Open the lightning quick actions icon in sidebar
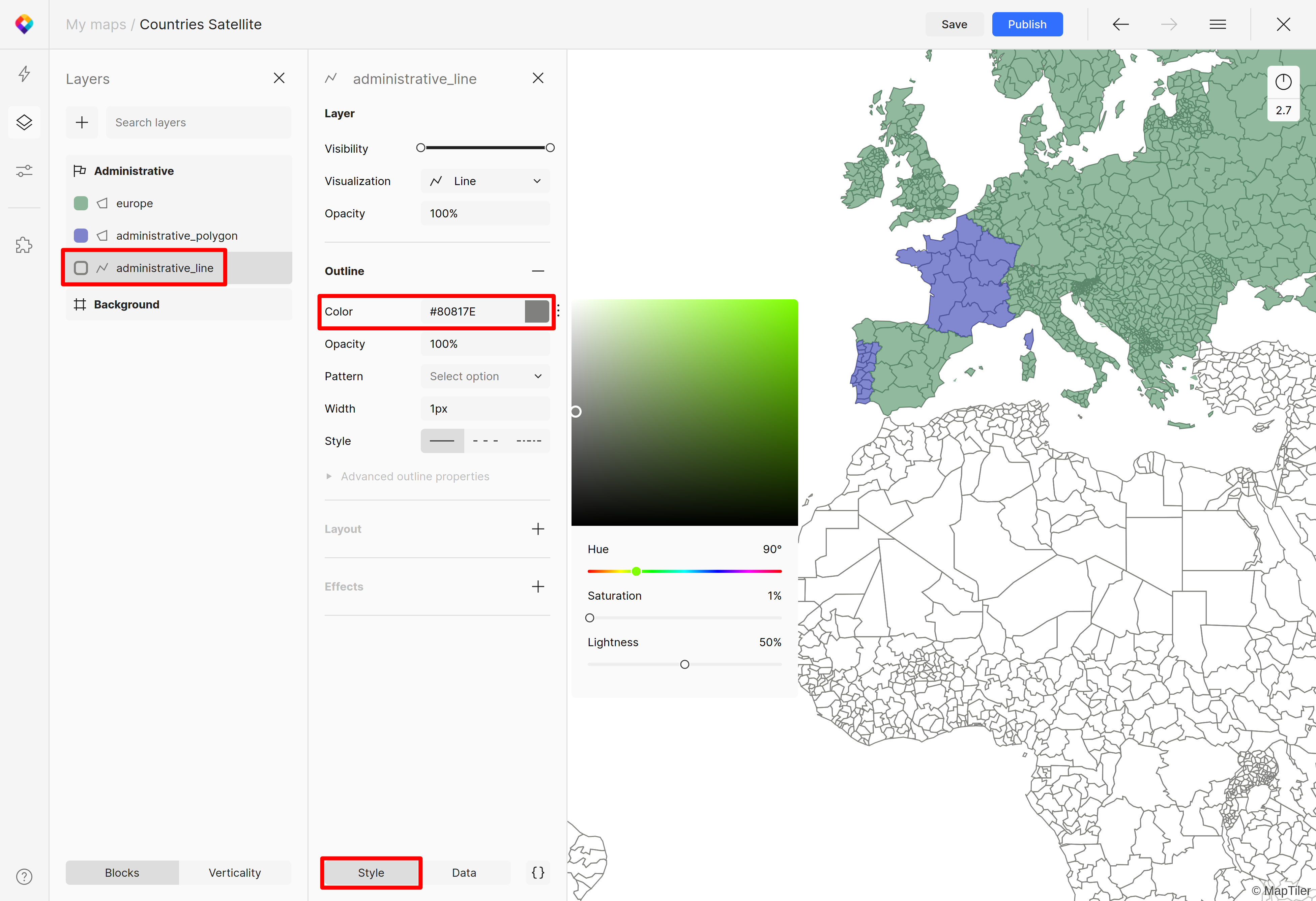1316x901 pixels. point(24,74)
